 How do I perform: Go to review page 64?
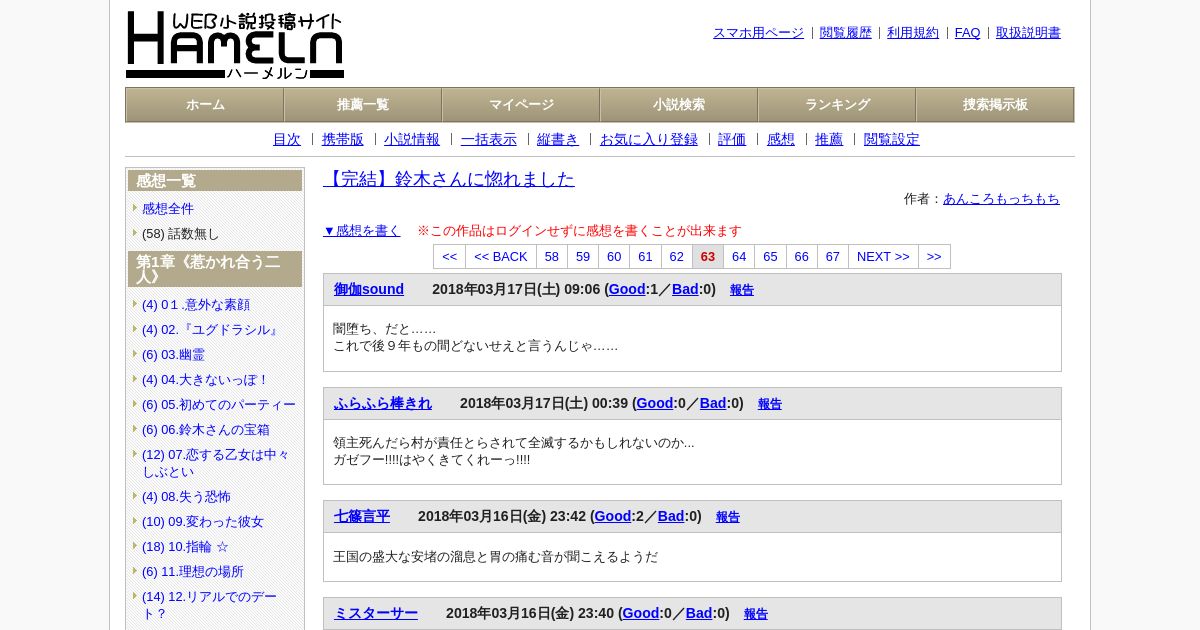tap(739, 257)
